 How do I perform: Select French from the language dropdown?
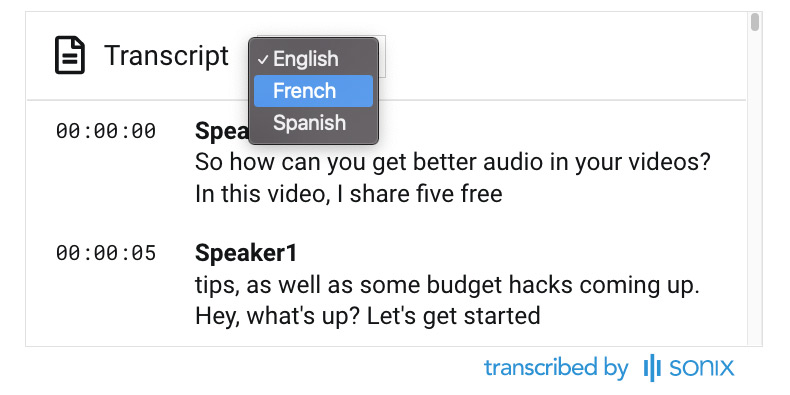pos(313,91)
